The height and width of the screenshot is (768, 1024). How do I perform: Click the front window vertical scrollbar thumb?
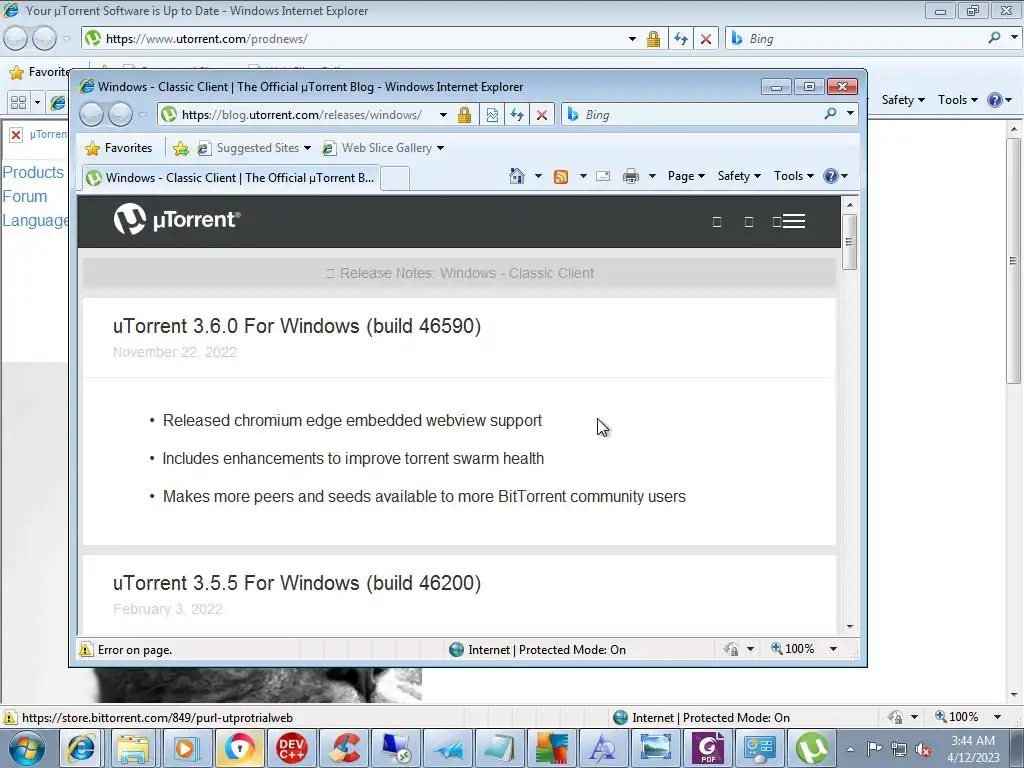pyautogui.click(x=849, y=242)
